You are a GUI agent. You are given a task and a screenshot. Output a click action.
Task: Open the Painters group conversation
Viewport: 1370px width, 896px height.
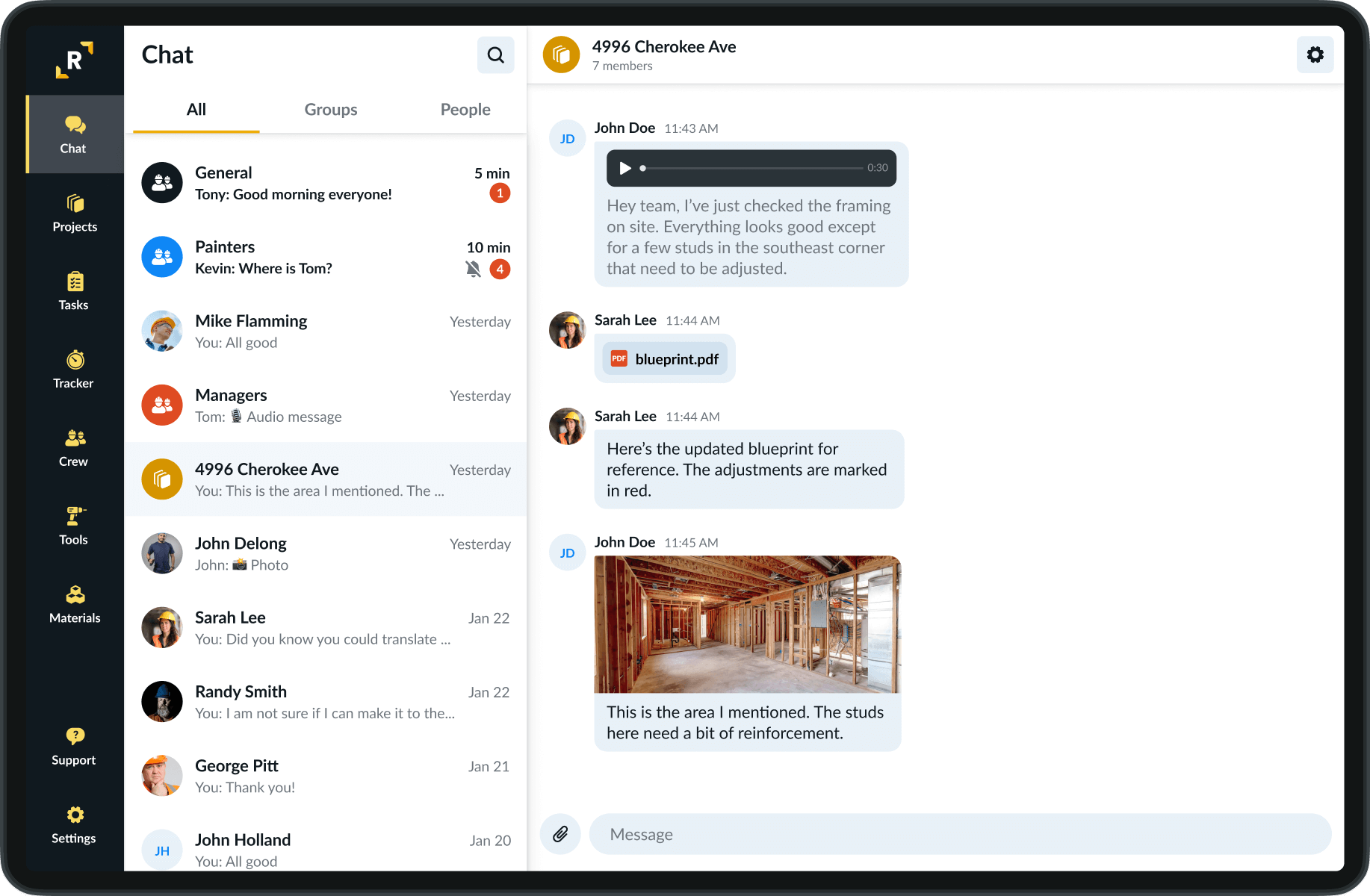click(326, 257)
